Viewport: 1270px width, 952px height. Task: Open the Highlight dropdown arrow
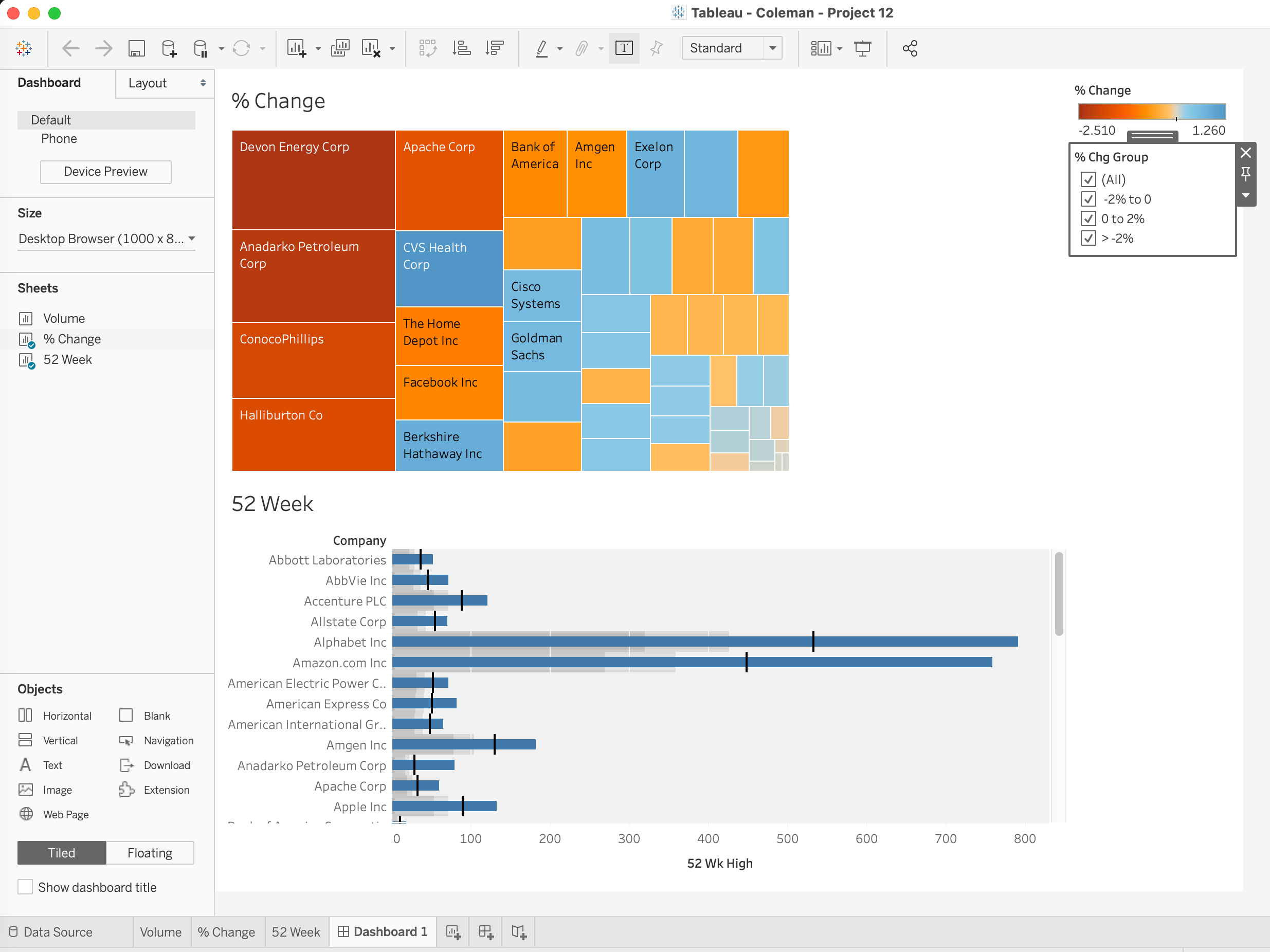click(560, 49)
